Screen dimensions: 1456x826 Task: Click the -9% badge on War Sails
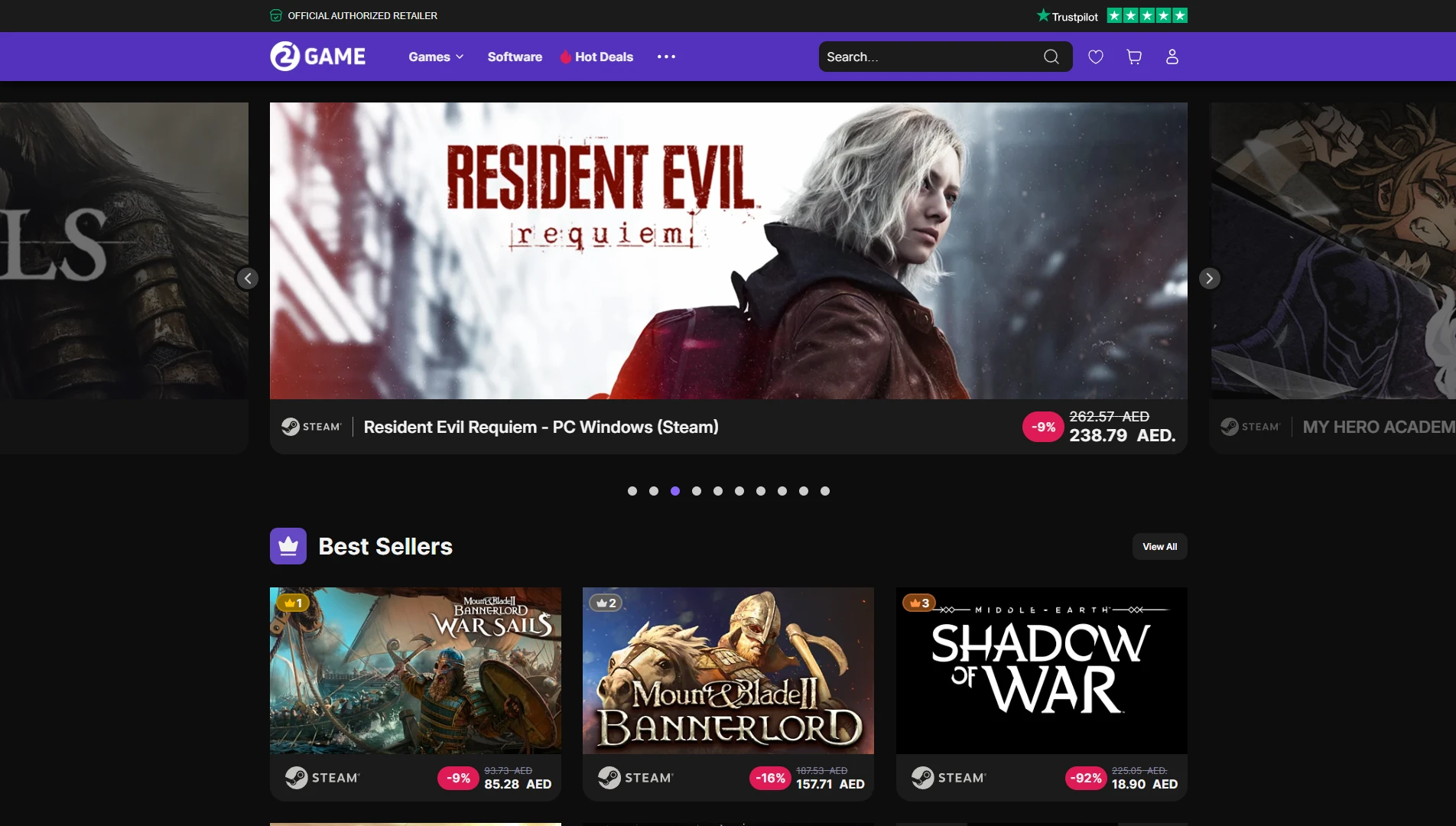point(458,778)
